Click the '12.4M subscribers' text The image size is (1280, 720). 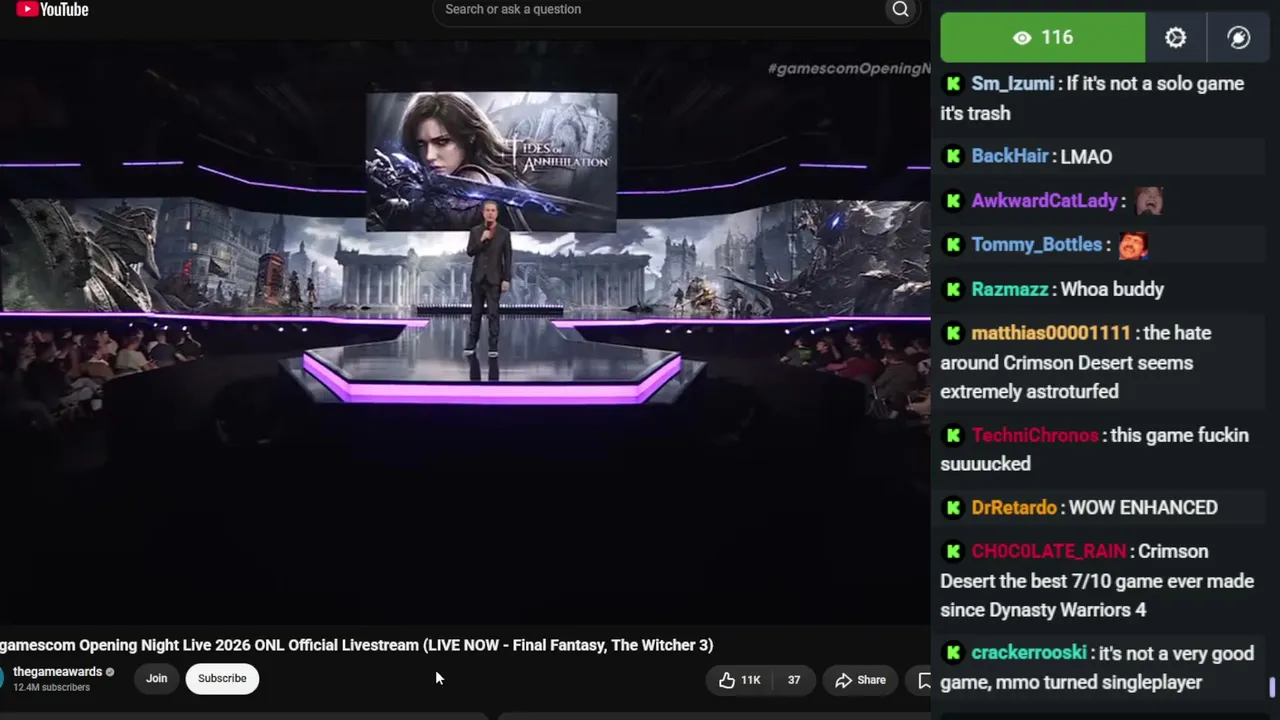pyautogui.click(x=52, y=688)
